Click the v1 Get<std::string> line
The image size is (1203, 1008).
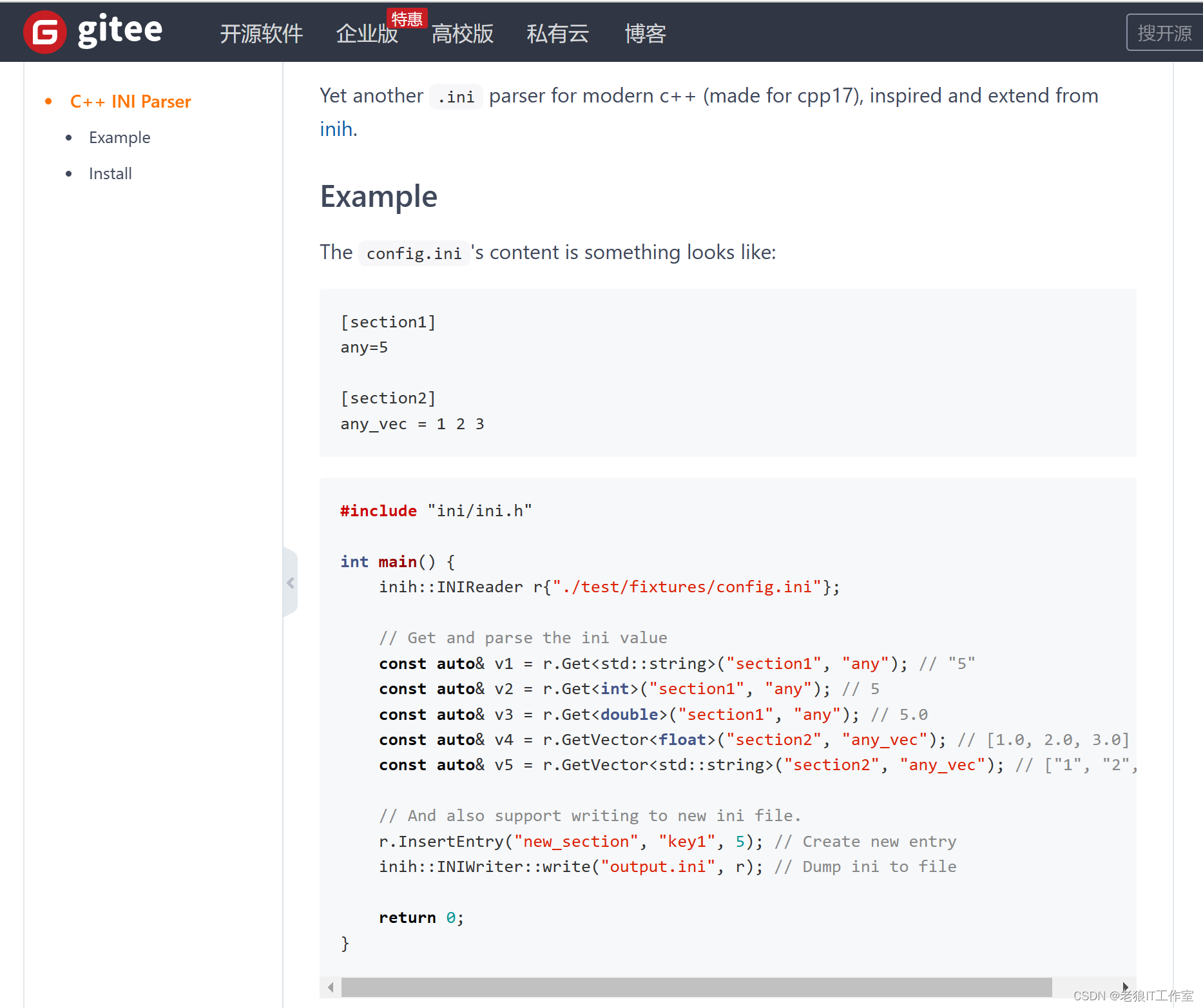[x=677, y=664]
